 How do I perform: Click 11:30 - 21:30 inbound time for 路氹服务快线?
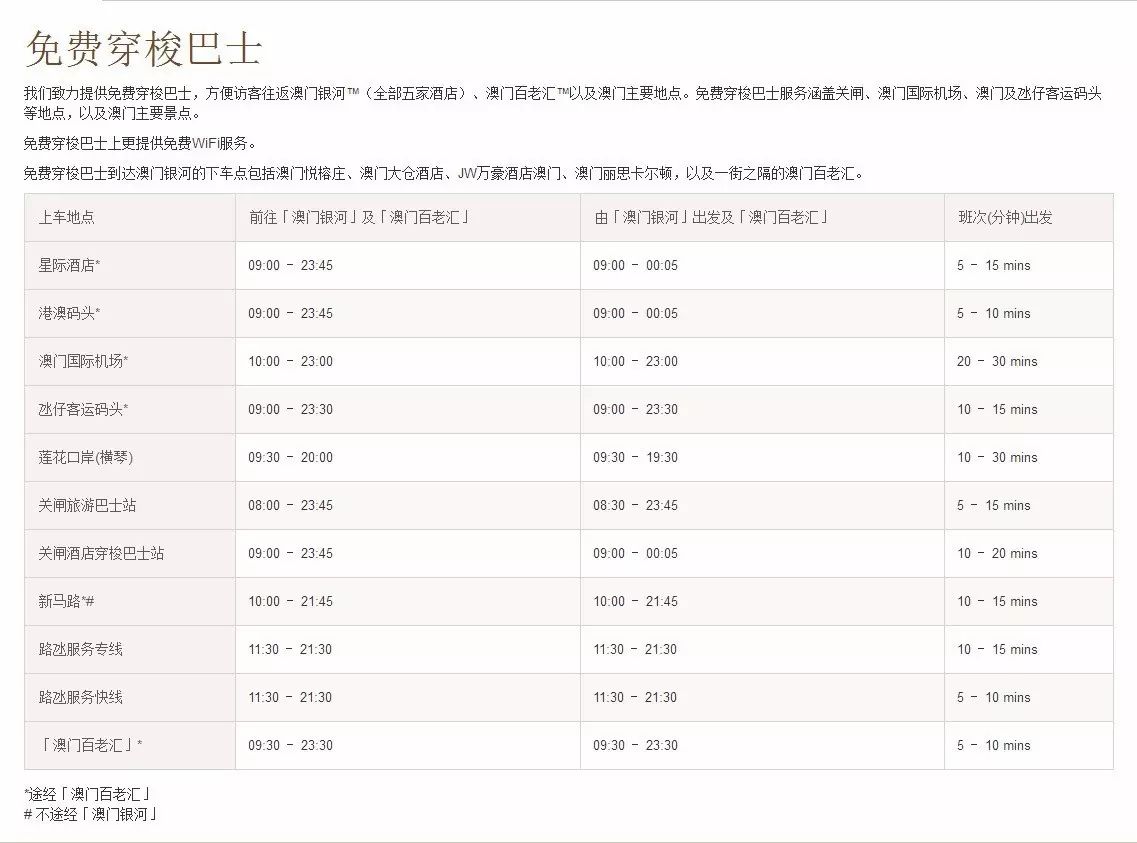290,697
